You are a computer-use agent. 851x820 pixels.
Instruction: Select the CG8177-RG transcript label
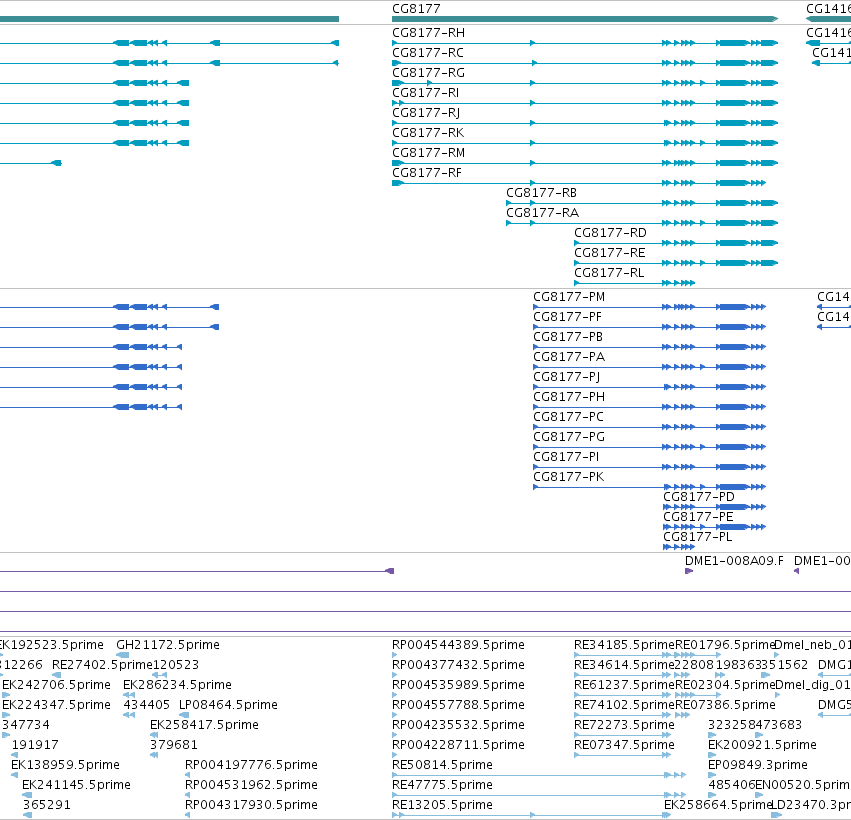click(x=428, y=73)
